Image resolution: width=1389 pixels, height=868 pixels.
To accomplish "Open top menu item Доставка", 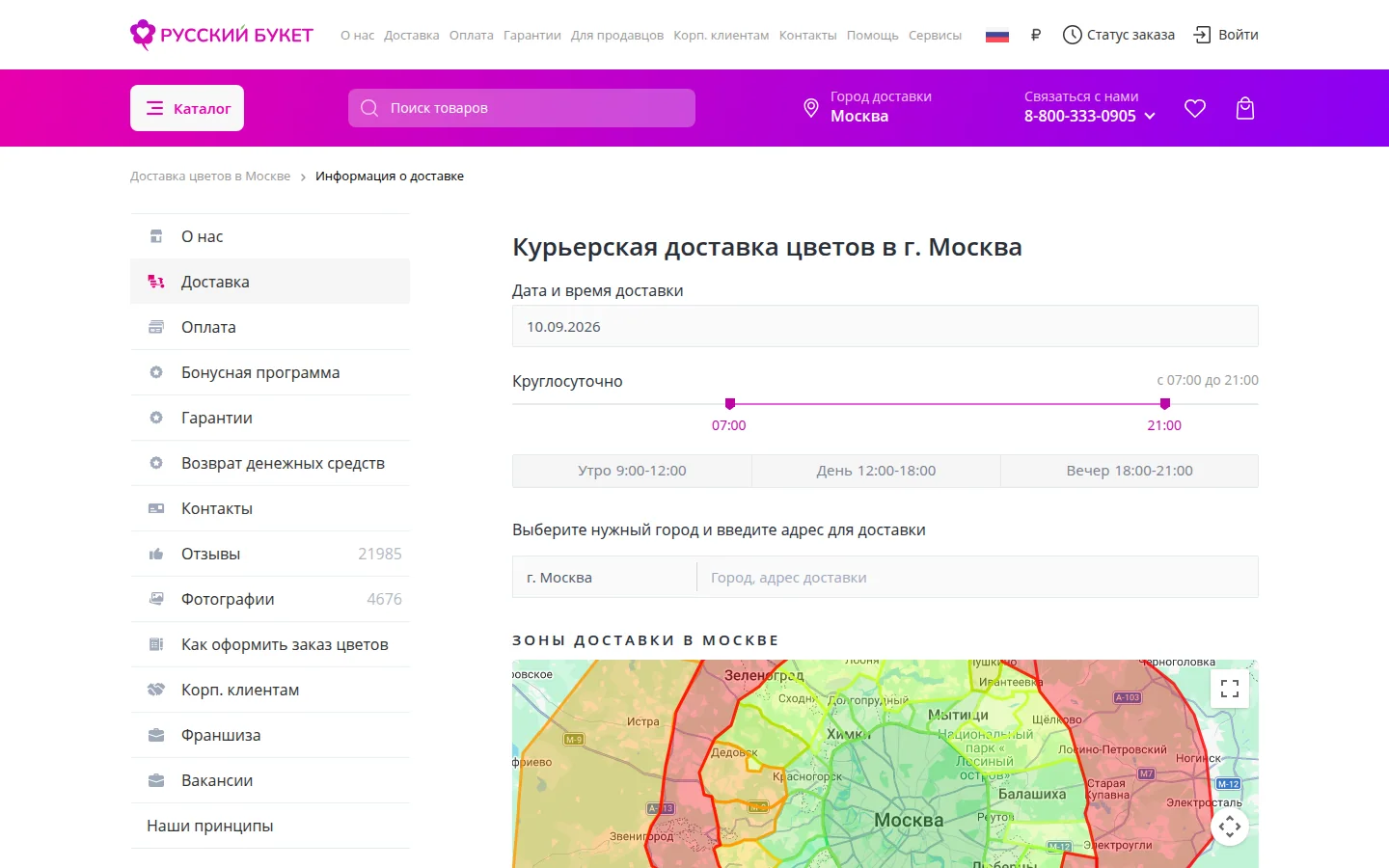I will (411, 36).
